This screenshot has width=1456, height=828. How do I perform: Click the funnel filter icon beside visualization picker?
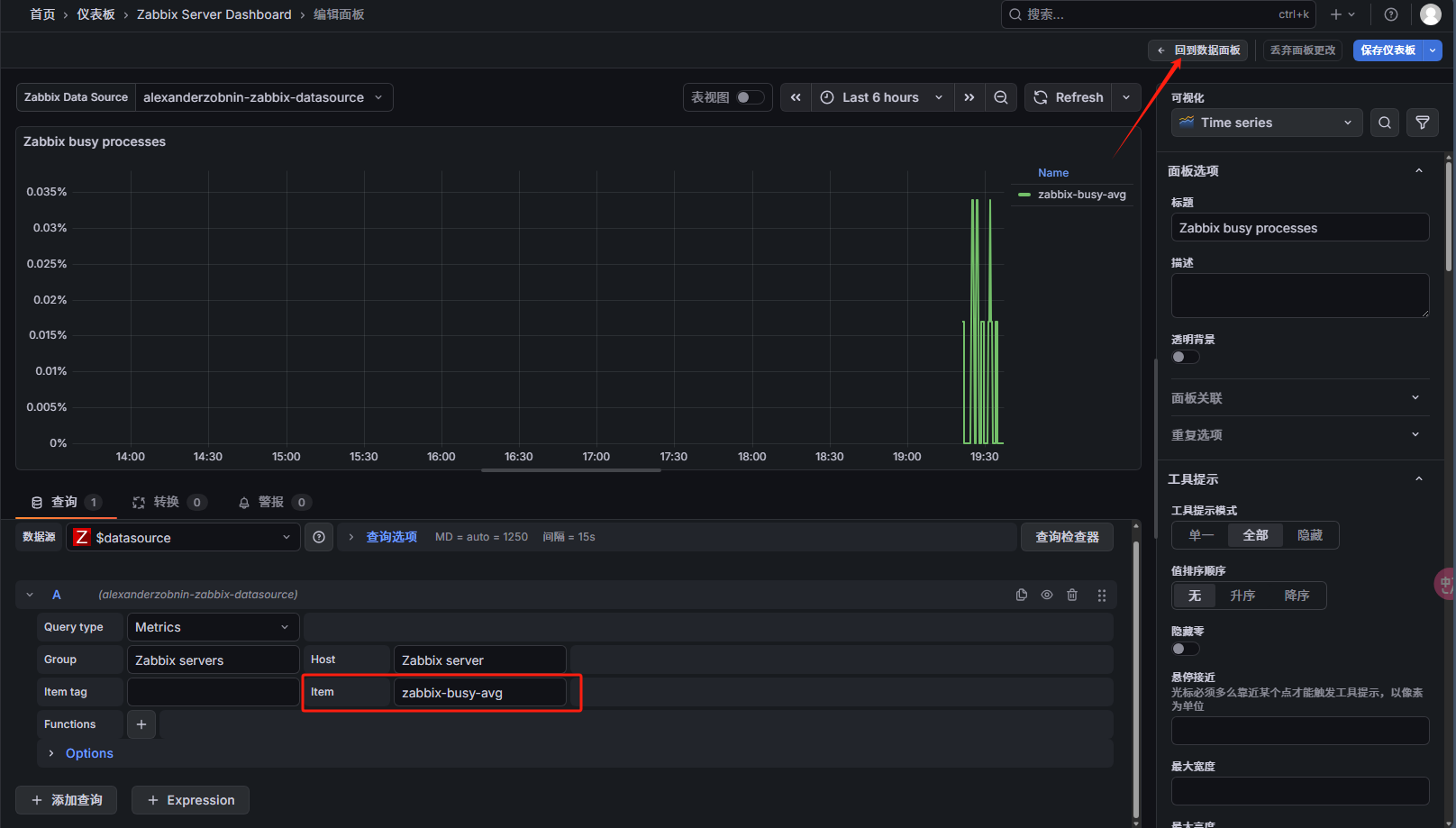click(x=1423, y=123)
